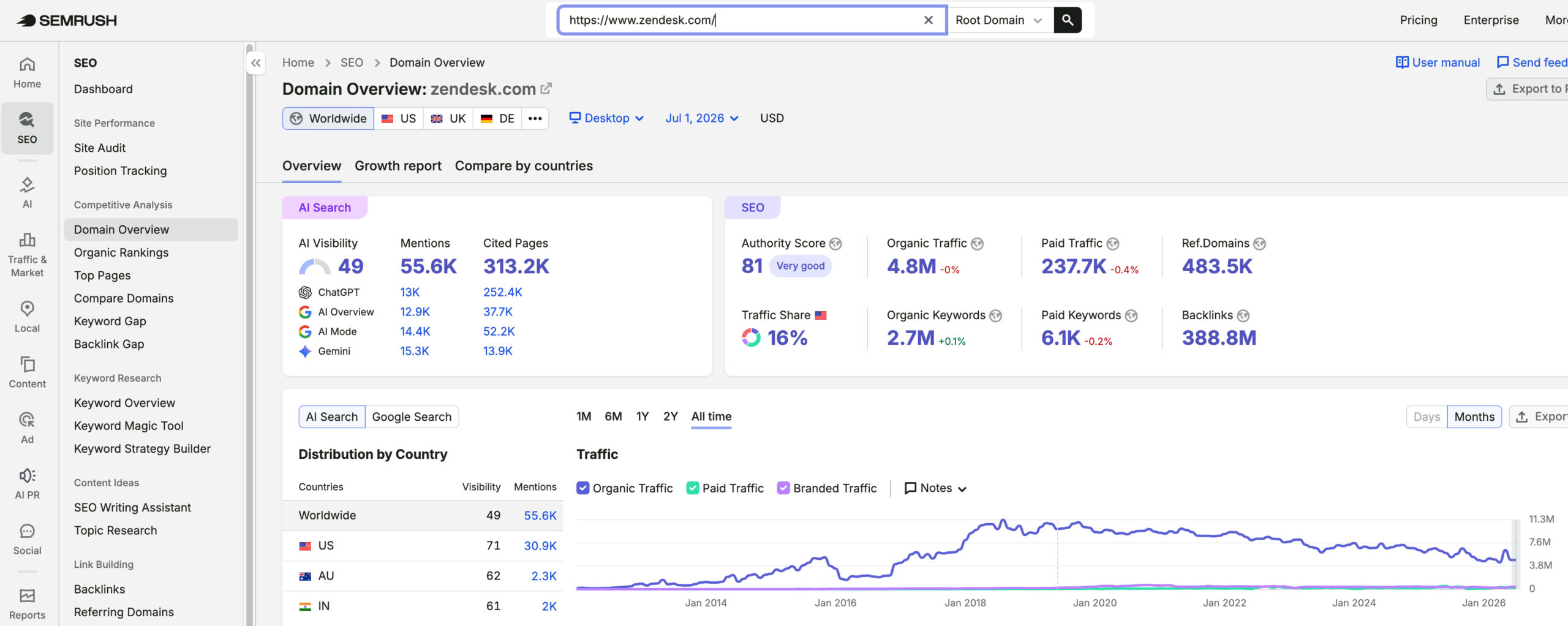Select All time range

click(711, 417)
